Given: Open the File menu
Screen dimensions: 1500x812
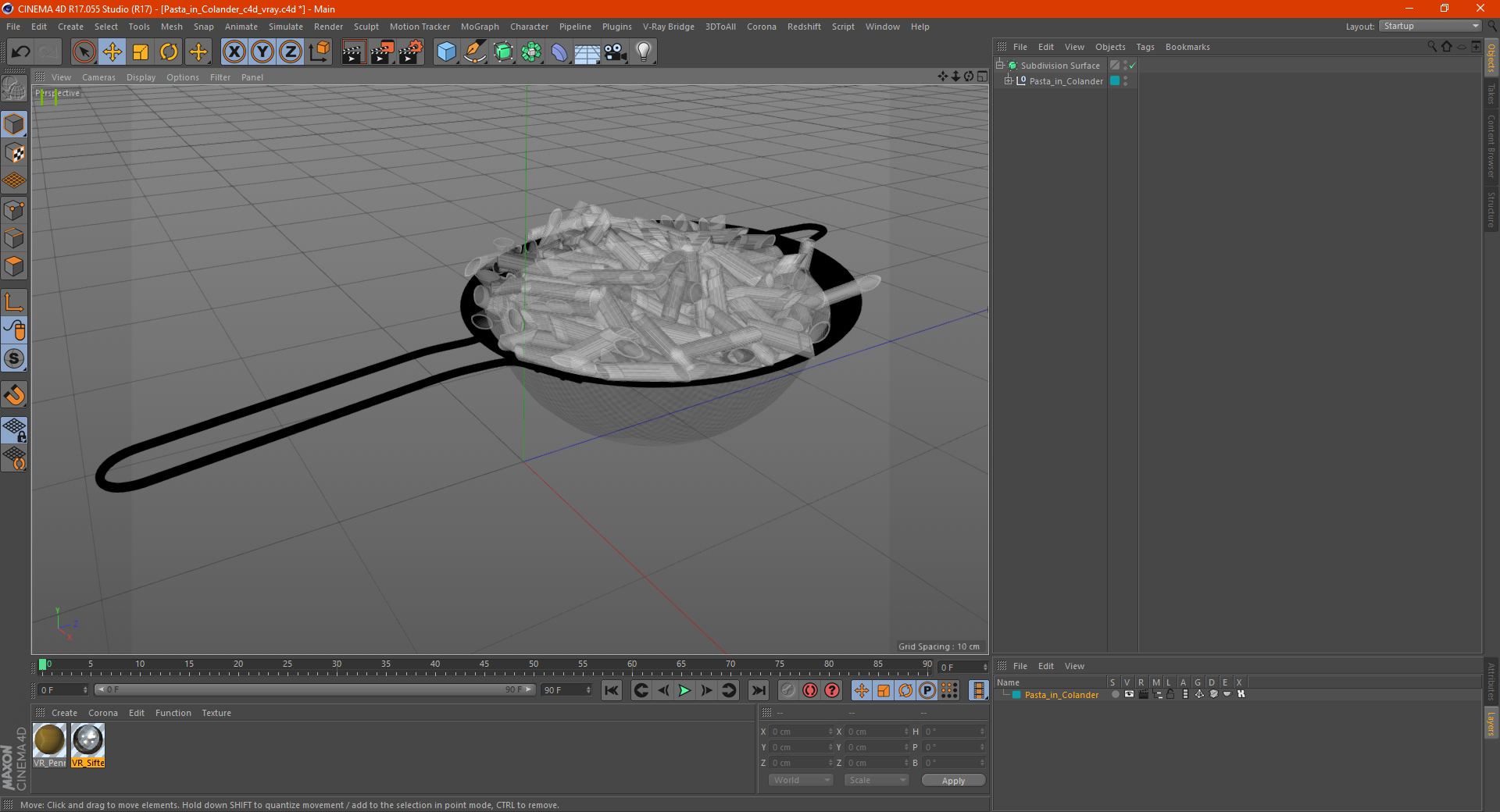Looking at the screenshot, I should [x=13, y=27].
